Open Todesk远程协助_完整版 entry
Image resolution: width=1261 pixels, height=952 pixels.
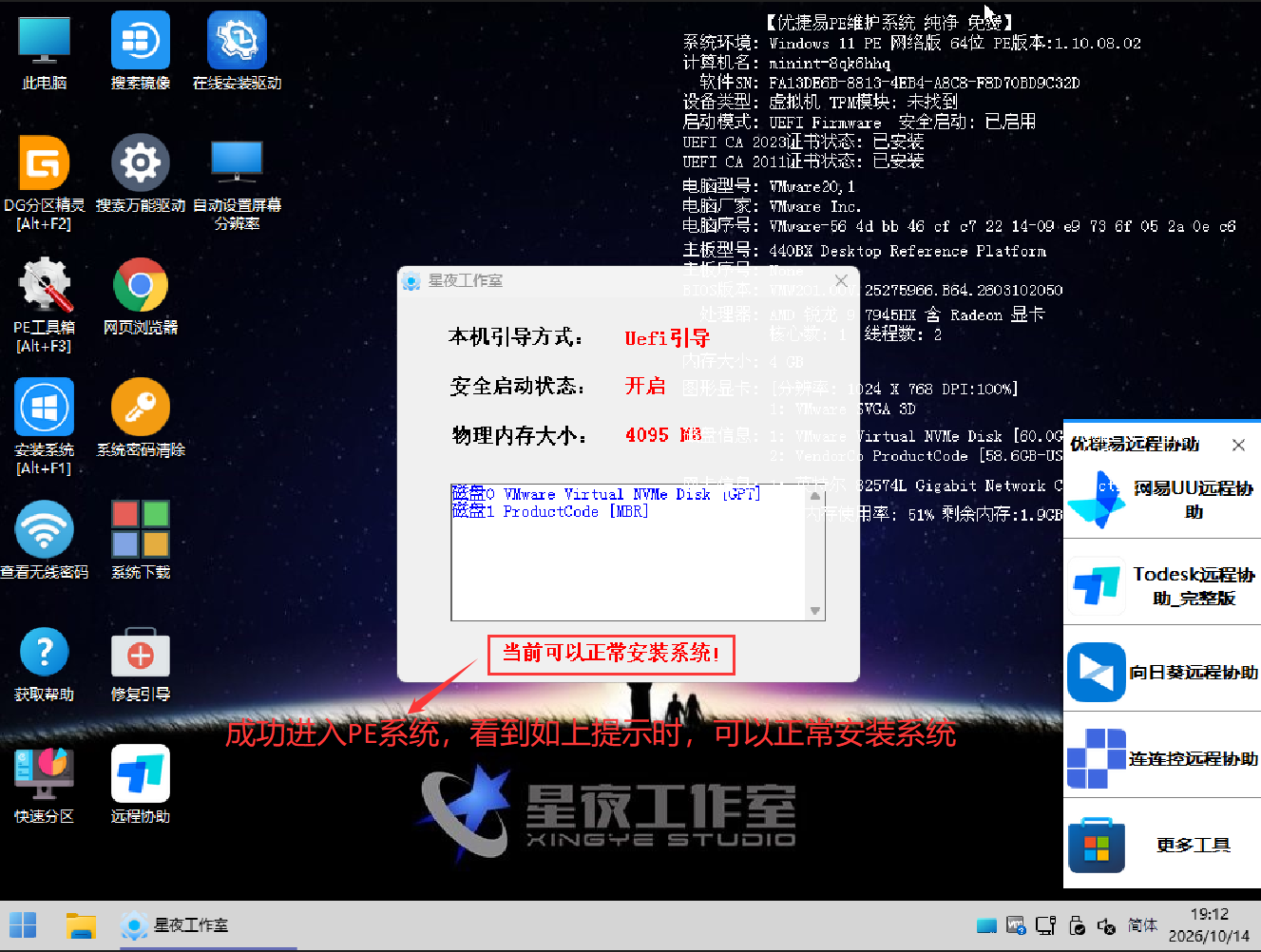(x=1162, y=585)
